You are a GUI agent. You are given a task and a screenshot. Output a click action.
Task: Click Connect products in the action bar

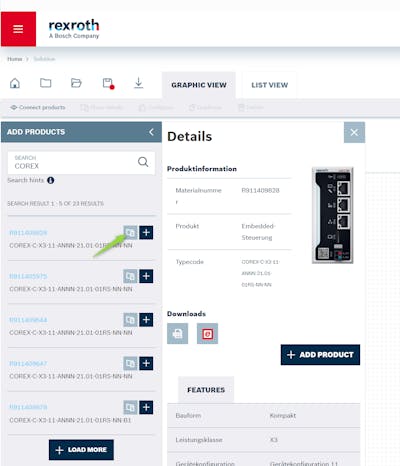coord(38,107)
